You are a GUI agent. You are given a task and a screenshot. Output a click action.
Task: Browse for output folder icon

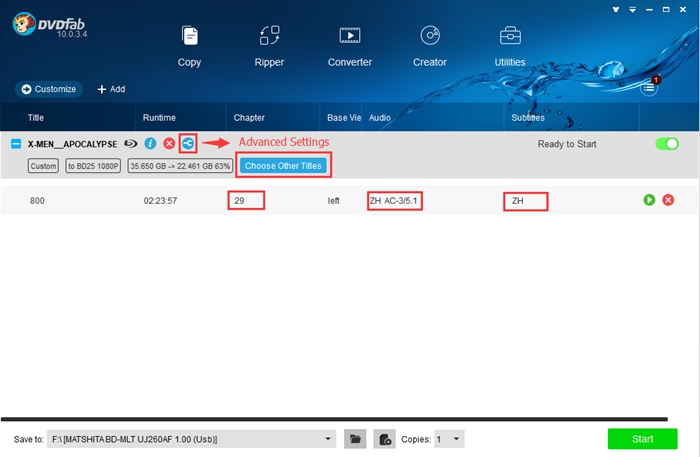click(x=355, y=439)
